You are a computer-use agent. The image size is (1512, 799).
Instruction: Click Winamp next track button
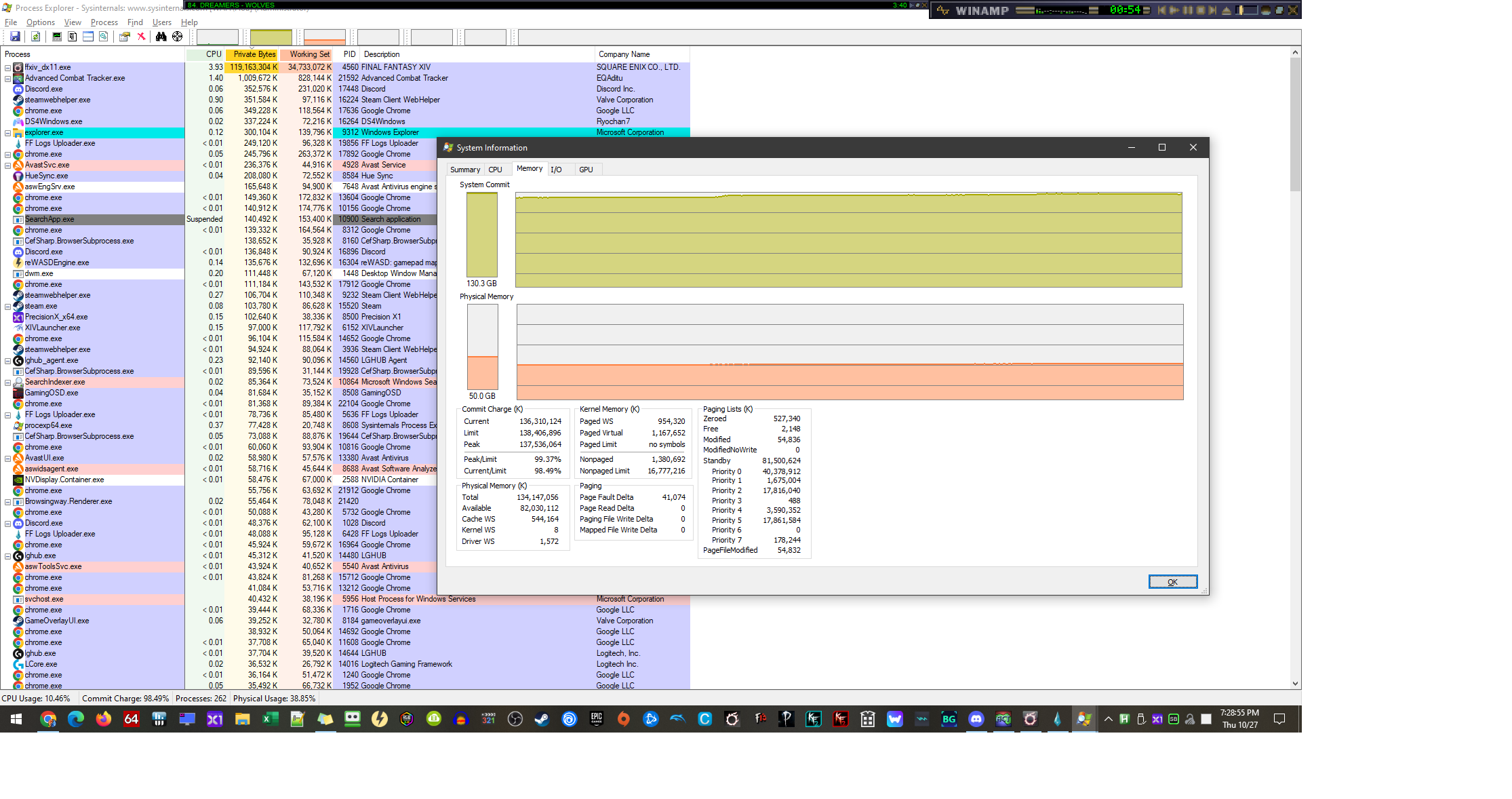point(1213,10)
